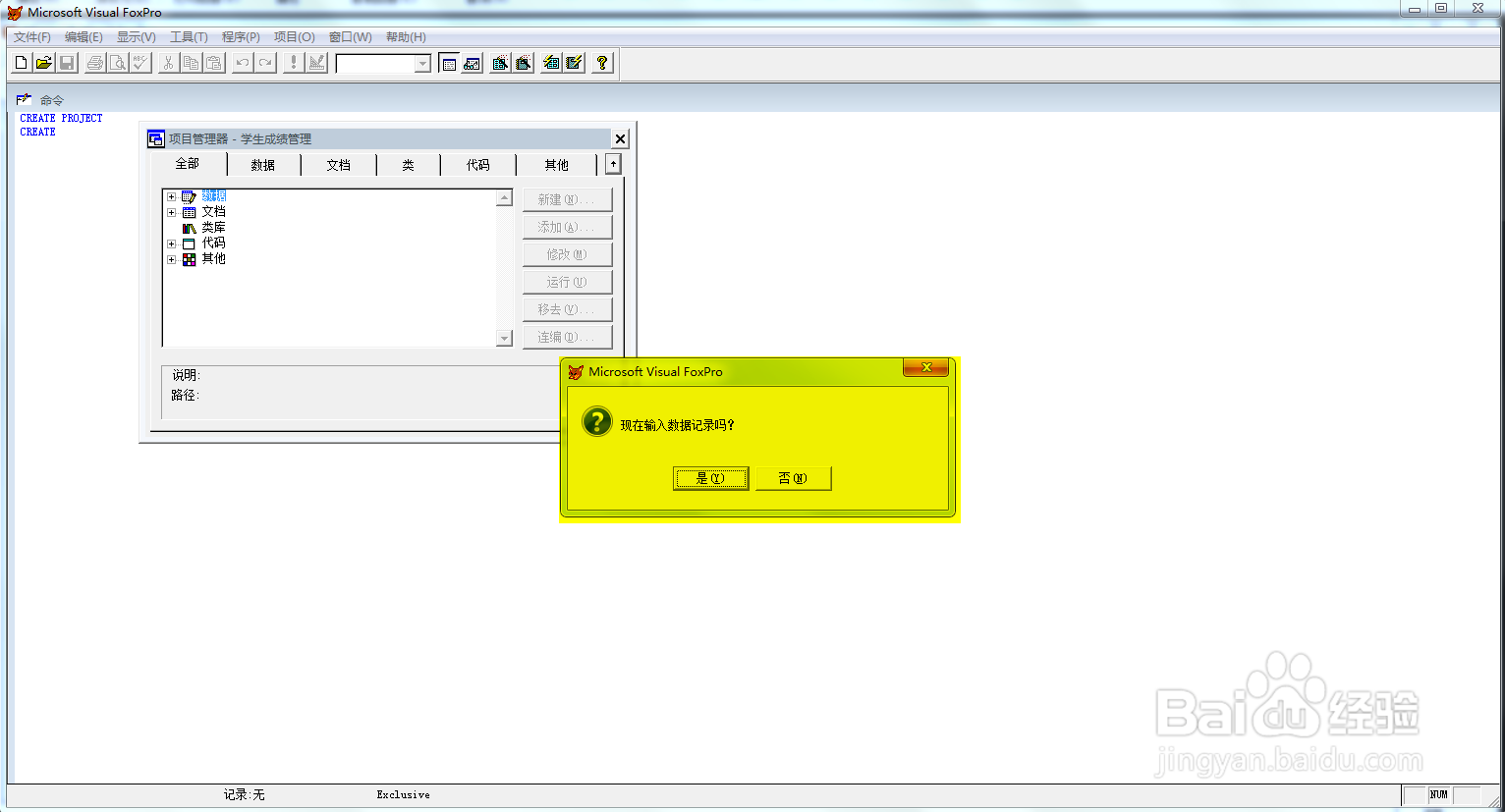Image resolution: width=1505 pixels, height=812 pixels.
Task: Expand the 文档 tree node
Action: 171,212
